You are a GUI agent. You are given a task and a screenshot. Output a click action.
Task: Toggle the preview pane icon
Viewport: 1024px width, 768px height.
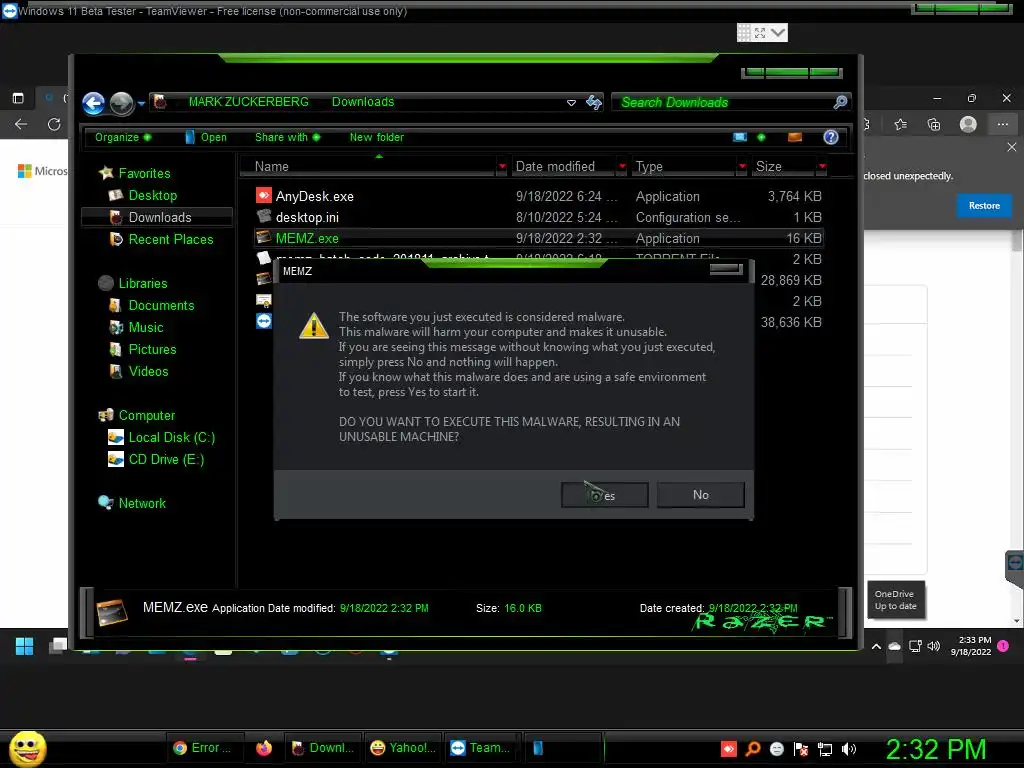pos(795,137)
